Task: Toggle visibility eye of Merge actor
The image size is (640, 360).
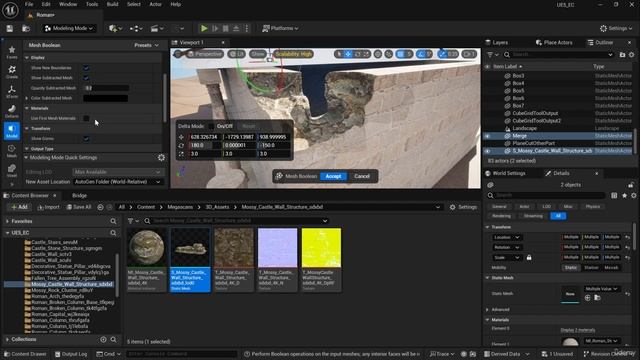Action: (487, 136)
